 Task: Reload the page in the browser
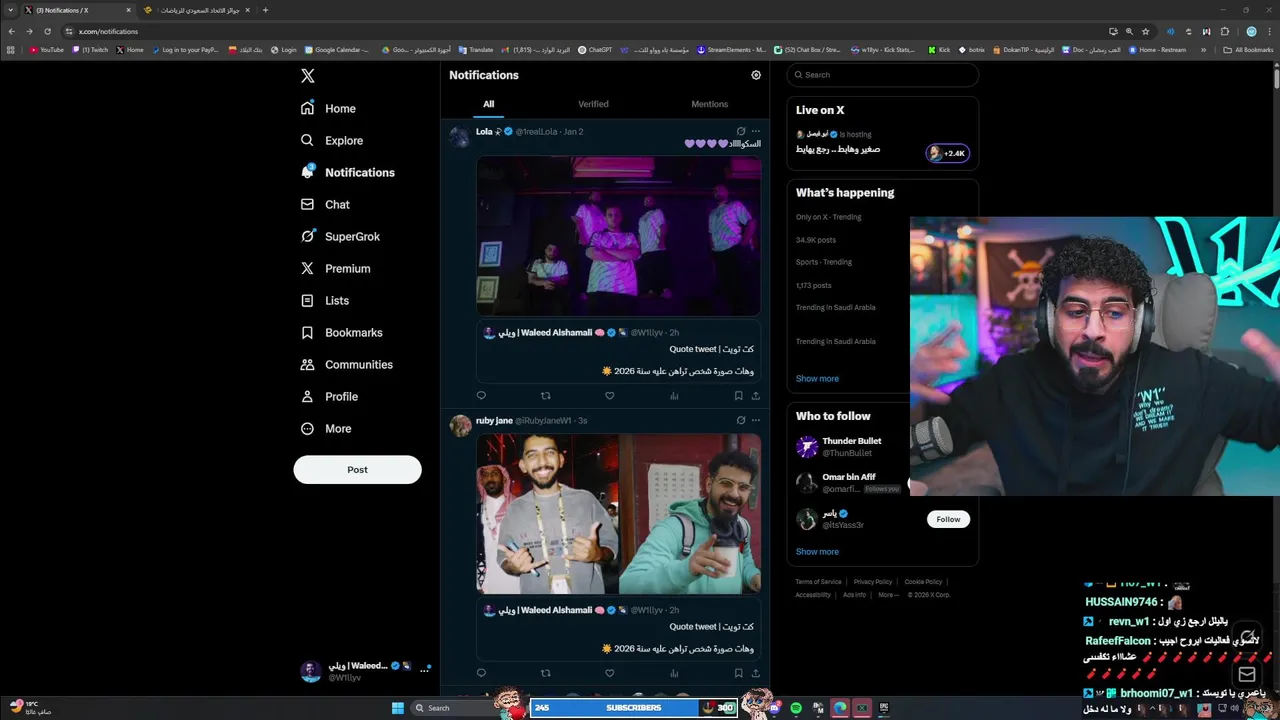47,31
